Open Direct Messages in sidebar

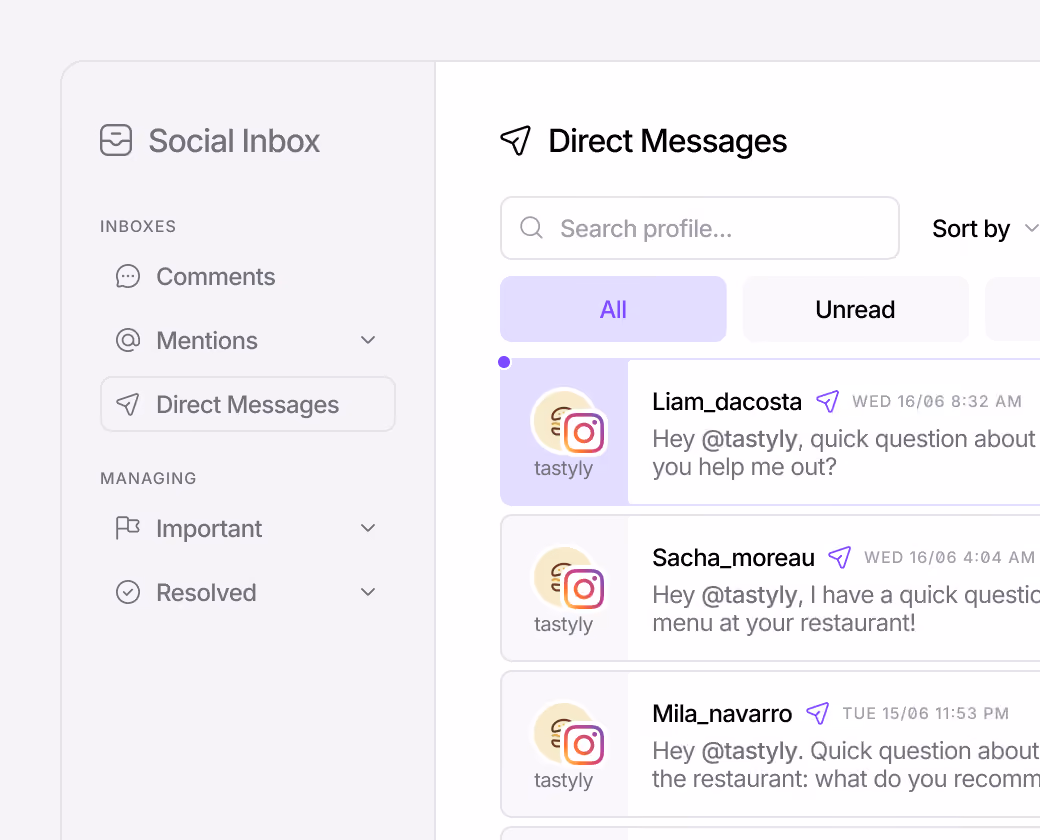pyautogui.click(x=248, y=404)
